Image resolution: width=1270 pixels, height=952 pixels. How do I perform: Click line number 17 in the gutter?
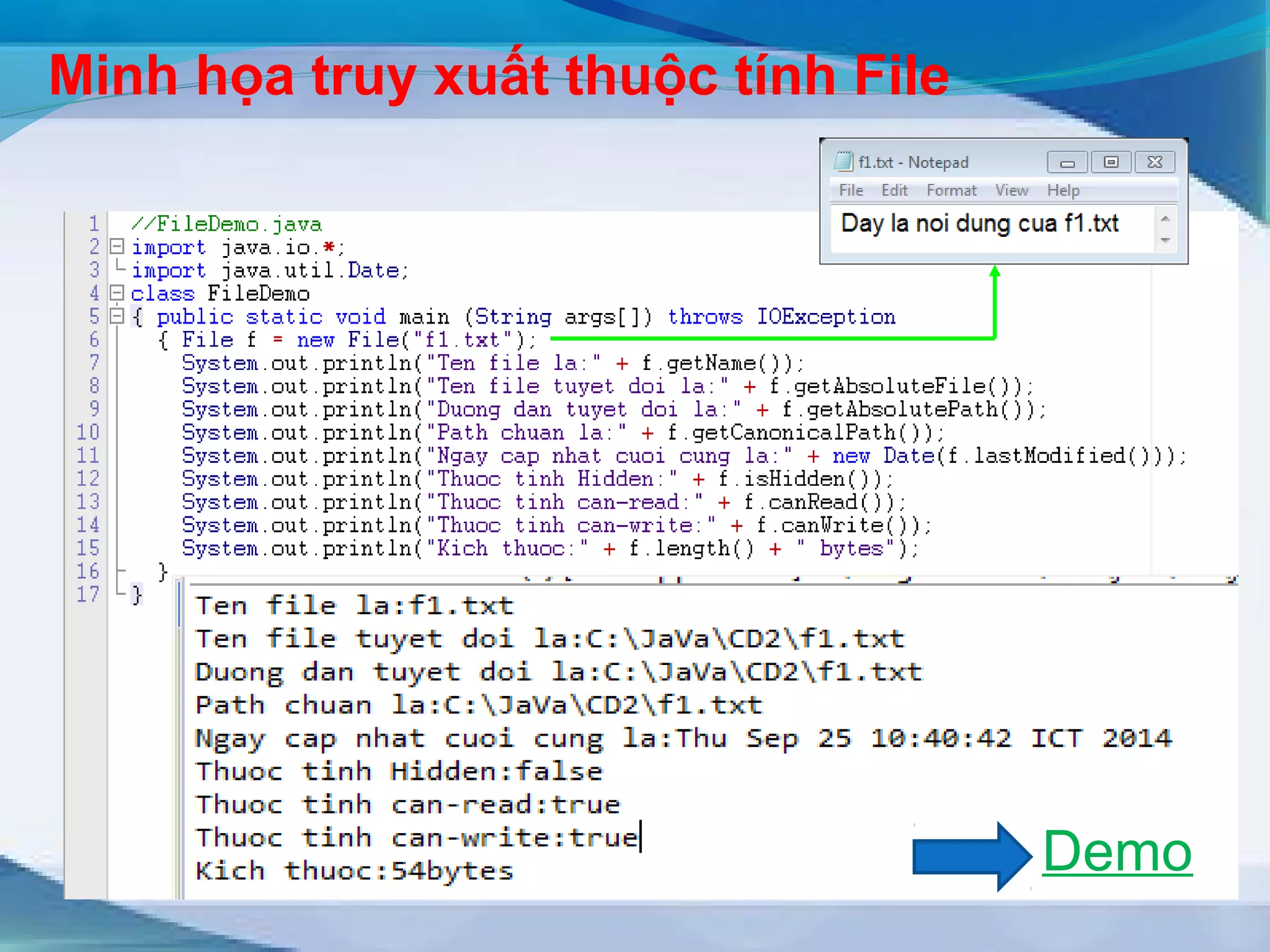click(x=87, y=594)
